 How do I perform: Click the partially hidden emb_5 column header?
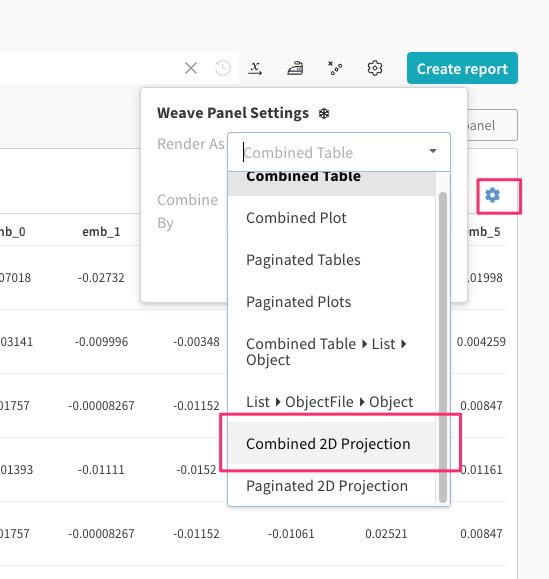click(484, 232)
